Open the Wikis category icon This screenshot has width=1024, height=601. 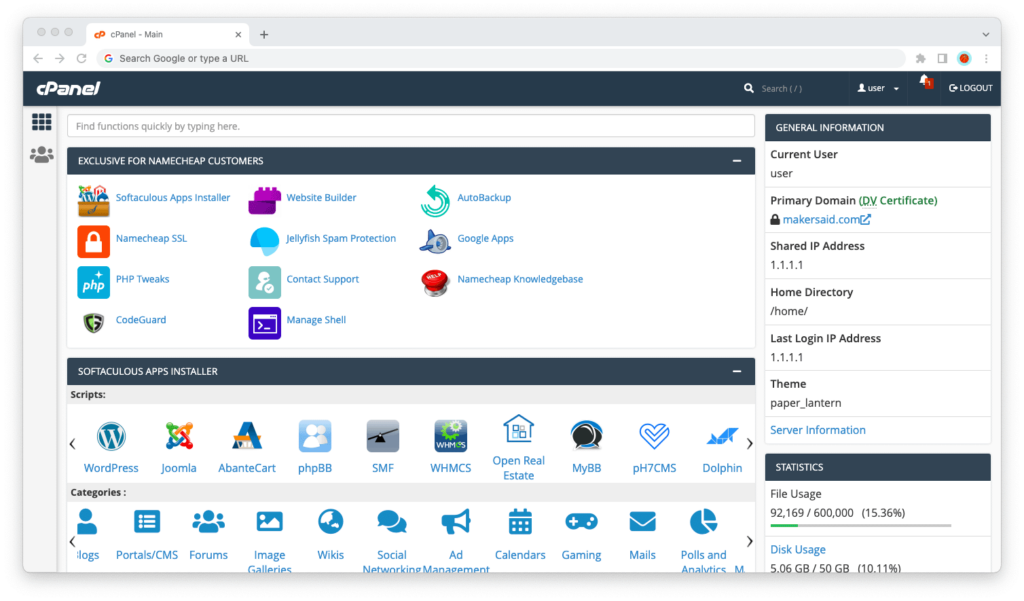[330, 522]
